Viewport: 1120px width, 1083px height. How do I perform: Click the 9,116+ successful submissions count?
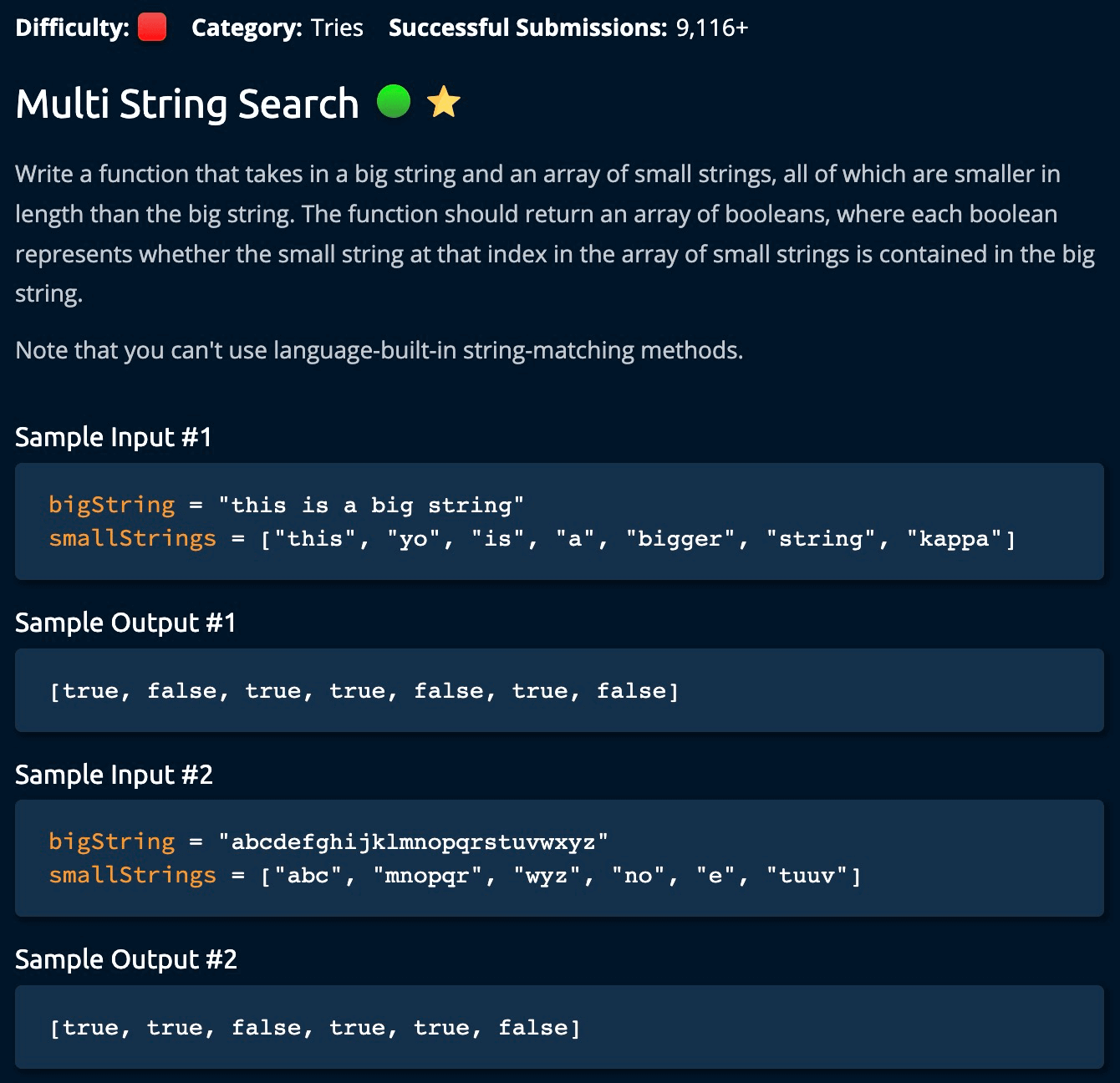coord(711,28)
